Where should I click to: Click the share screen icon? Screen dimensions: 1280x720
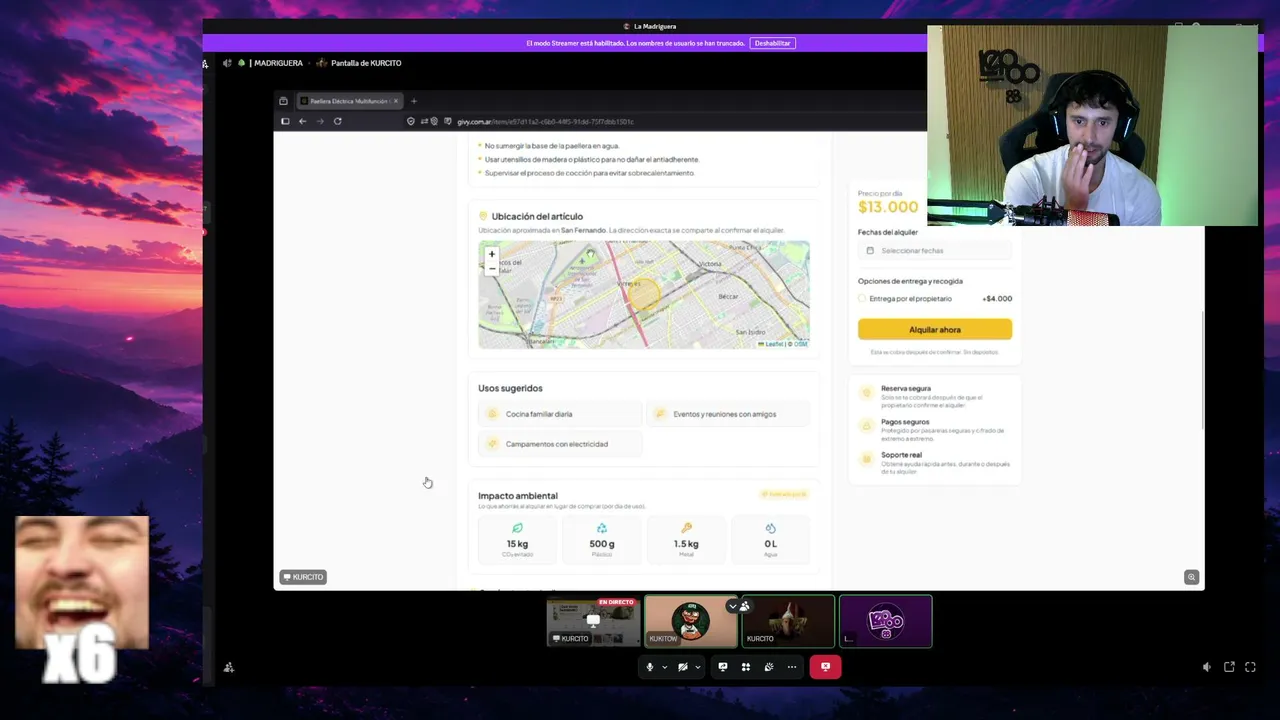tap(723, 667)
